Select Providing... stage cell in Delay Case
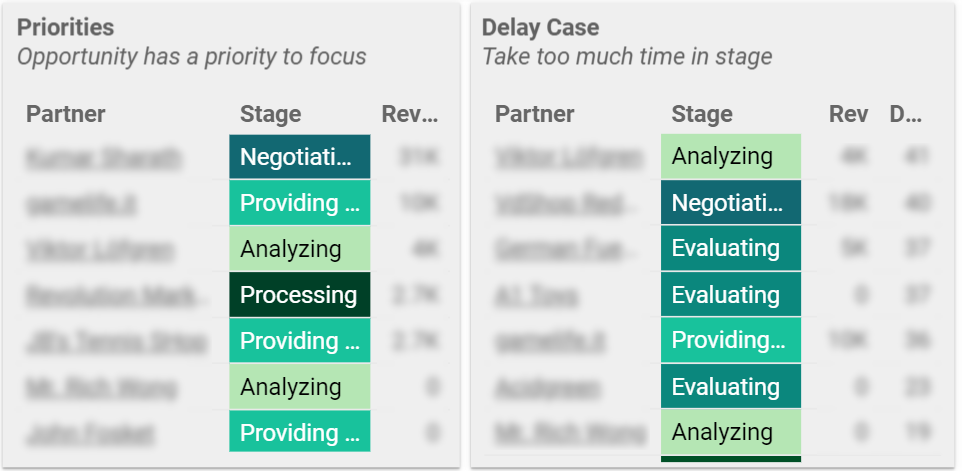The image size is (962, 471). 731,340
